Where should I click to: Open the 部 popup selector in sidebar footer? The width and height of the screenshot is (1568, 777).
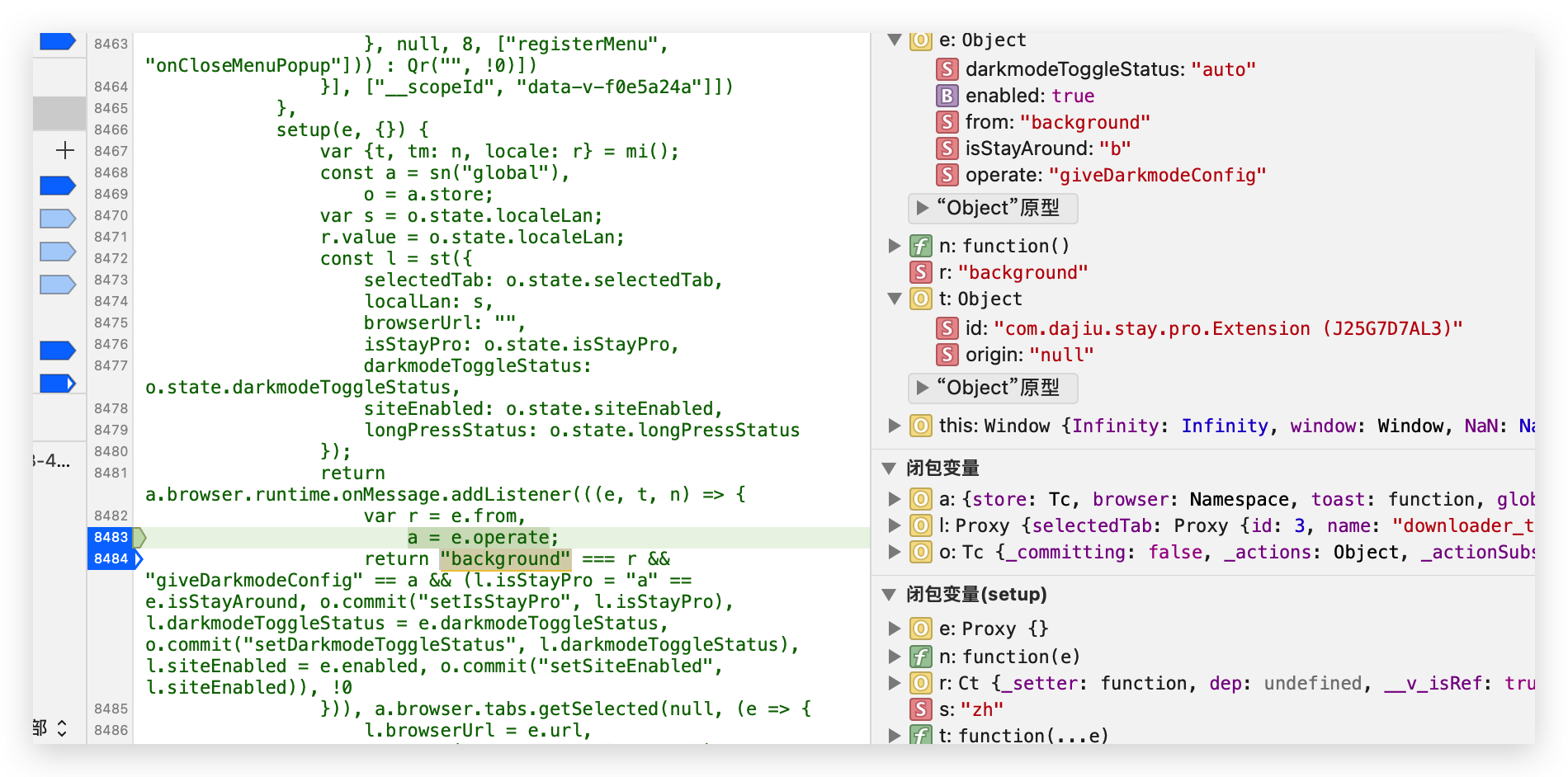(x=51, y=728)
